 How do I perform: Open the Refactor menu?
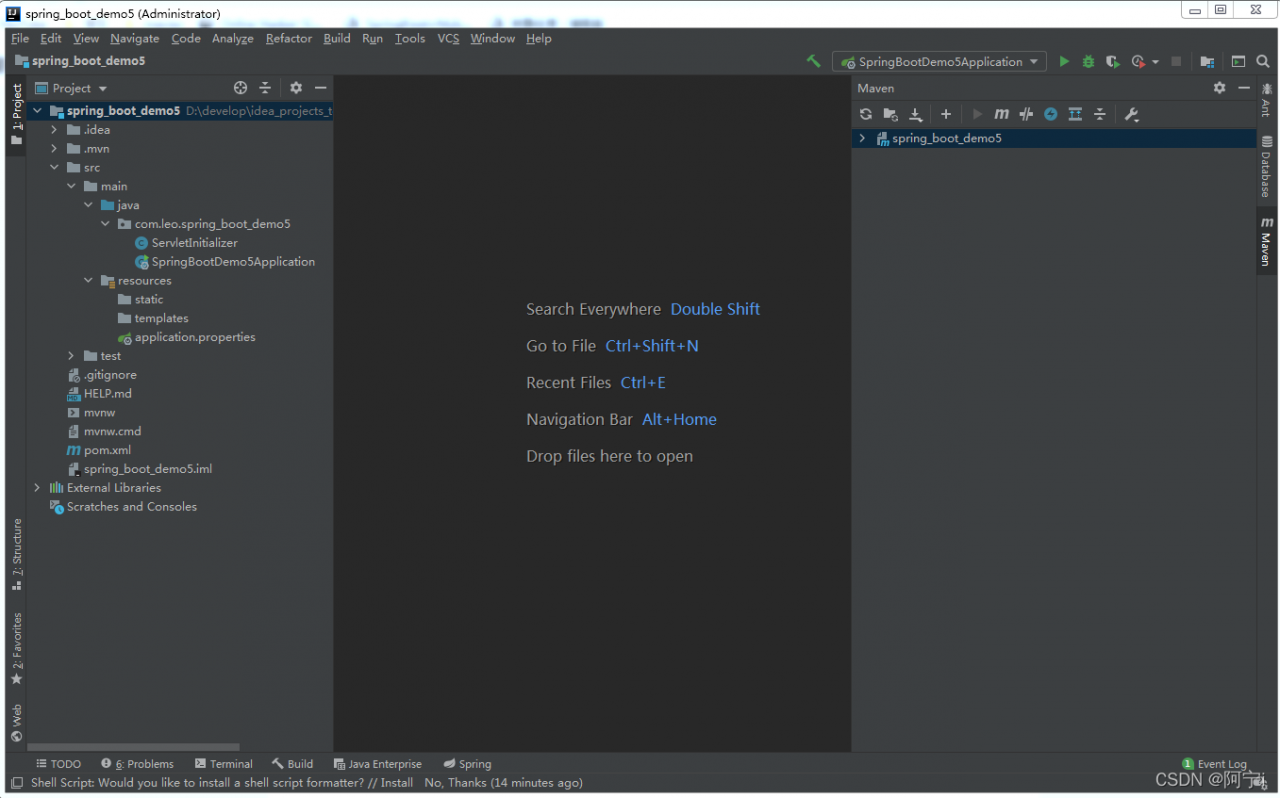click(x=289, y=38)
